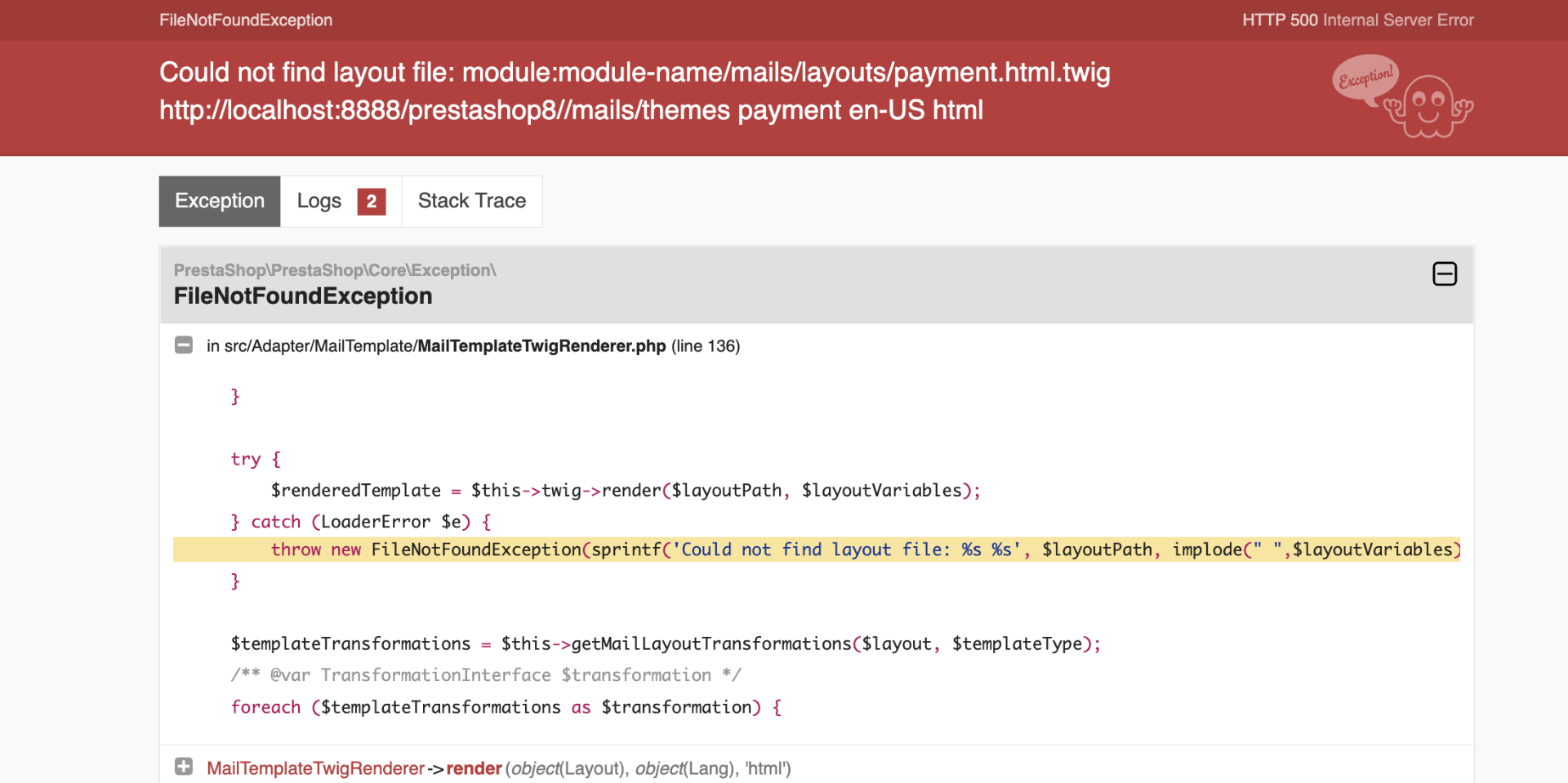Click the foreach $templateTransformations code line

506,707
